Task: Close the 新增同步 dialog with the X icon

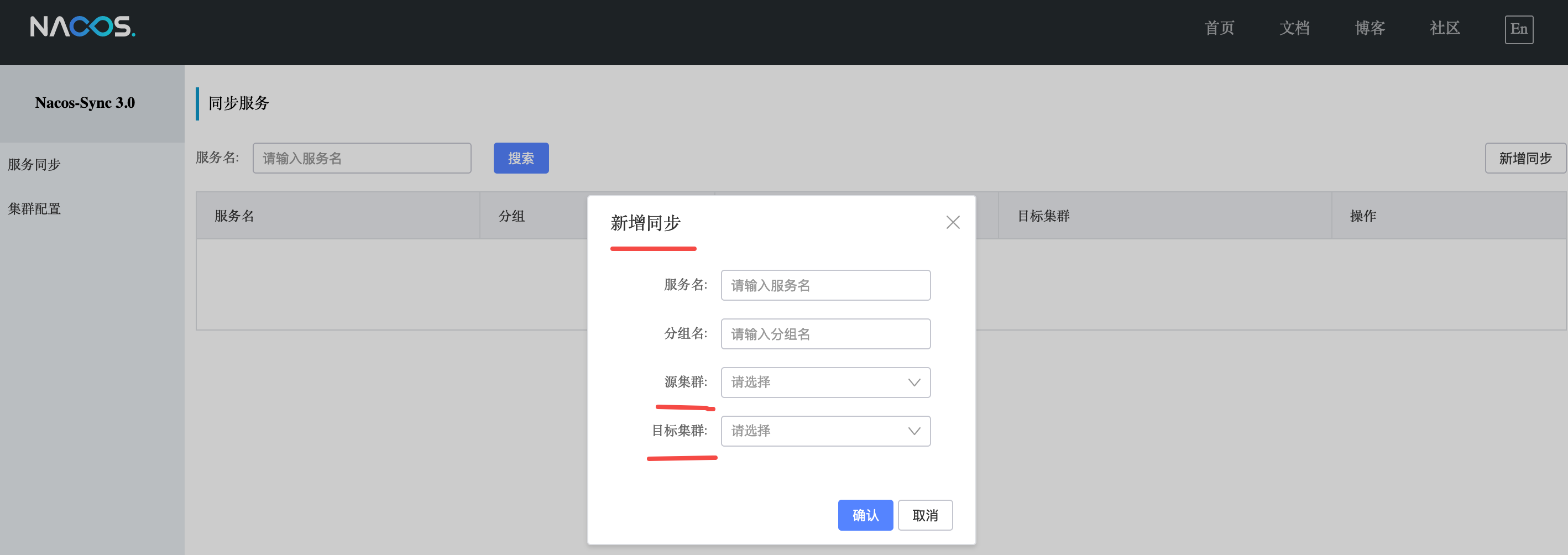Action: tap(953, 223)
